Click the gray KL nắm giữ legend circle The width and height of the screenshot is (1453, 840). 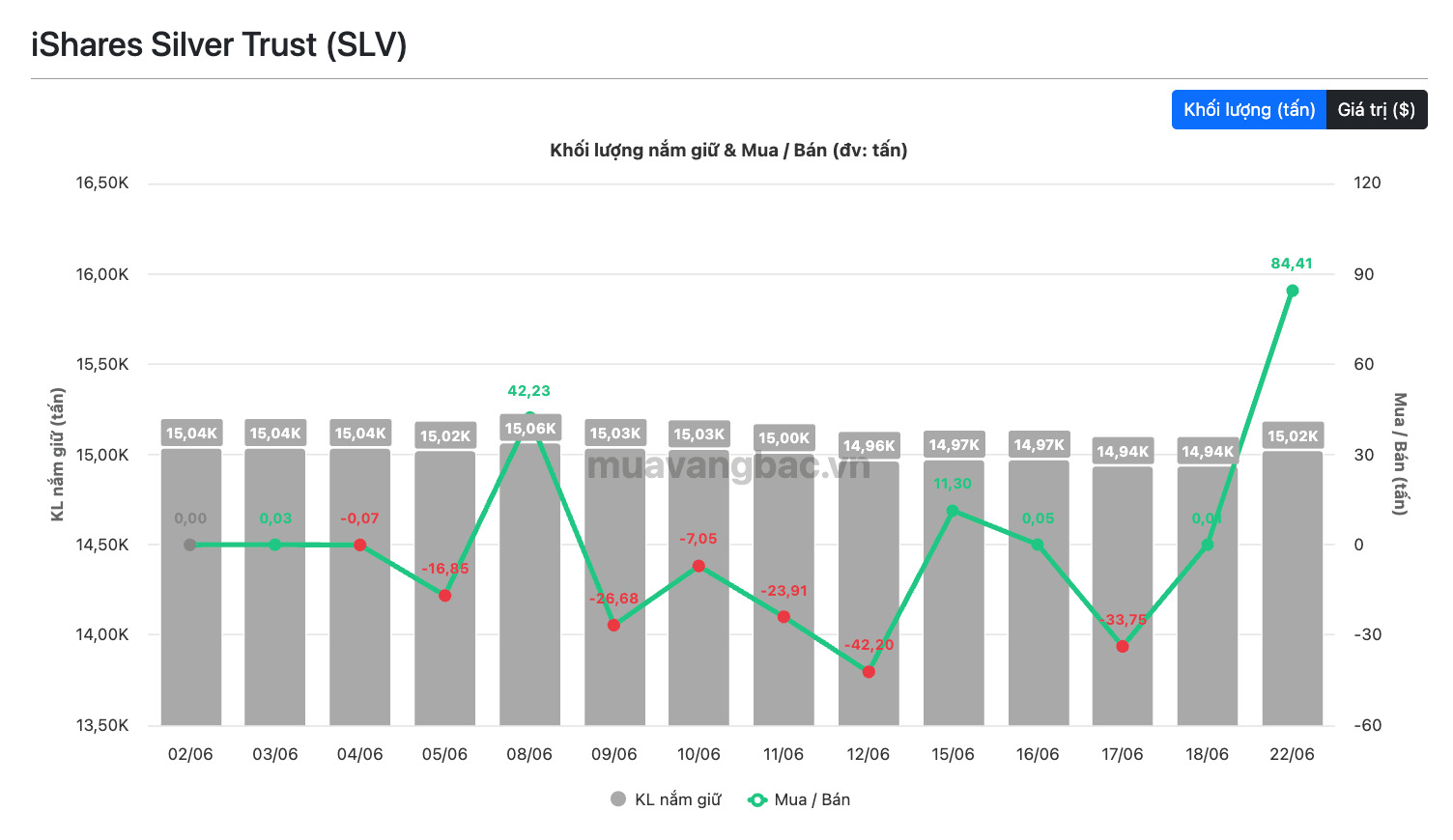(618, 799)
